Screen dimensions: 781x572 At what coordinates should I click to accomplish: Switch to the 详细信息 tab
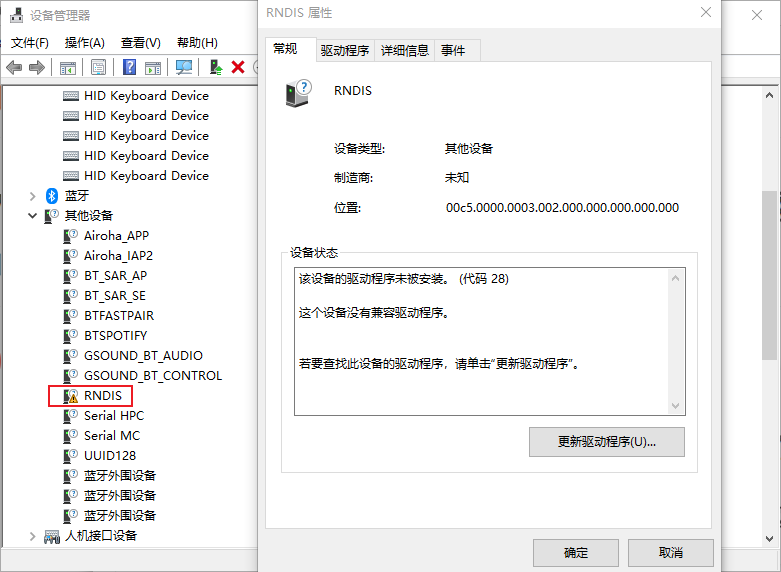point(404,50)
